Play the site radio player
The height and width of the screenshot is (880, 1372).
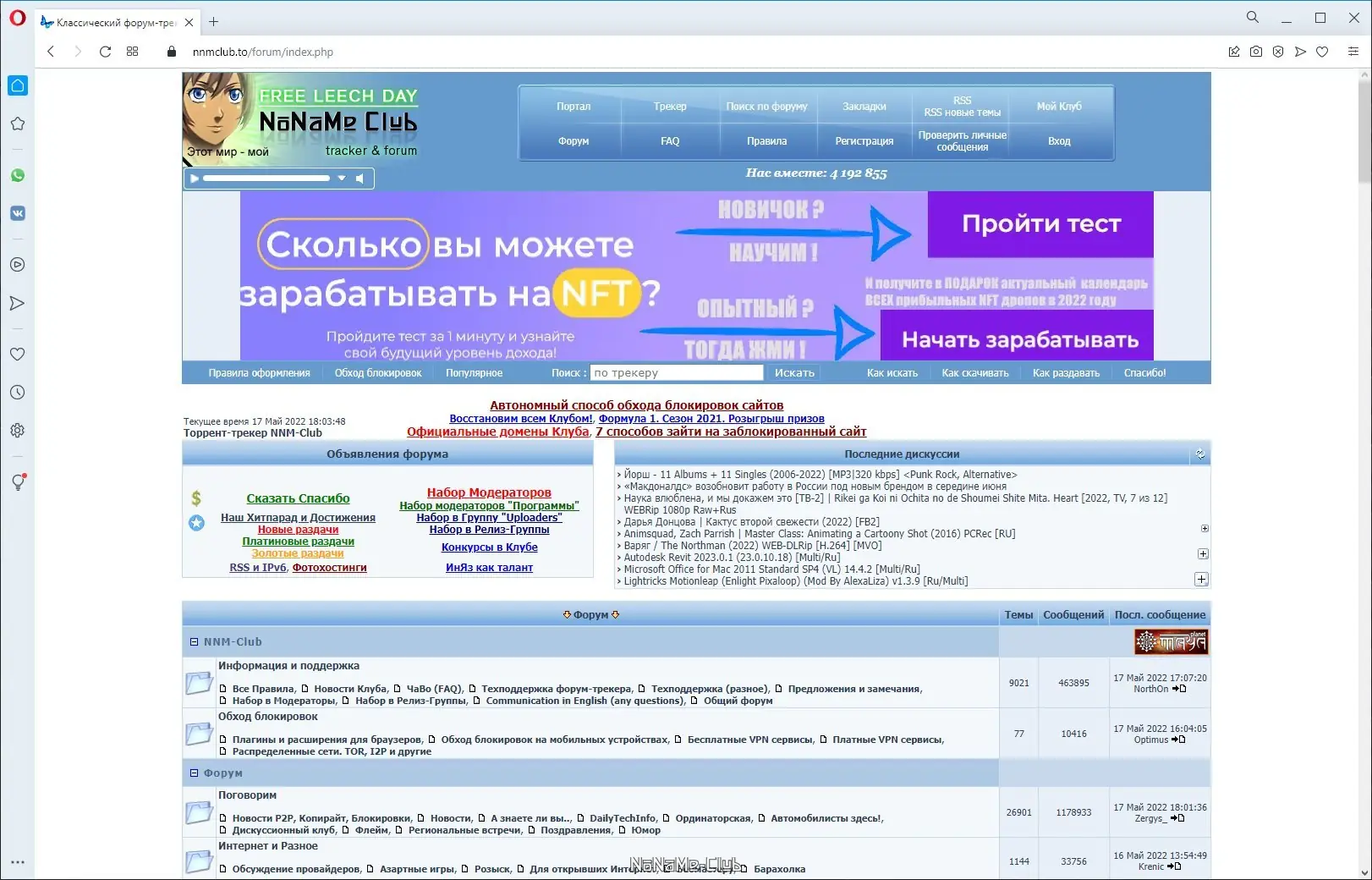(x=195, y=179)
